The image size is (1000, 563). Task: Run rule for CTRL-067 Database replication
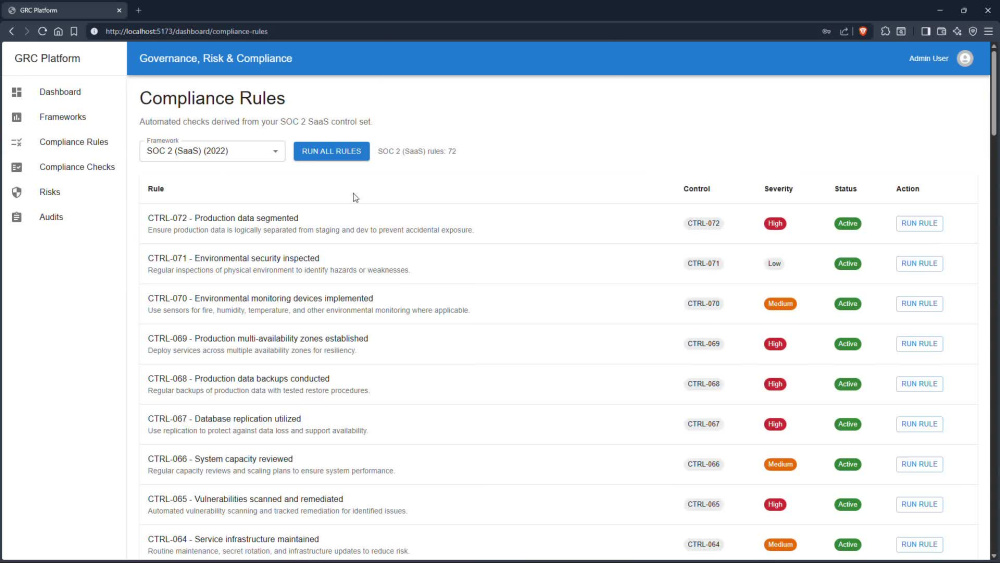919,424
